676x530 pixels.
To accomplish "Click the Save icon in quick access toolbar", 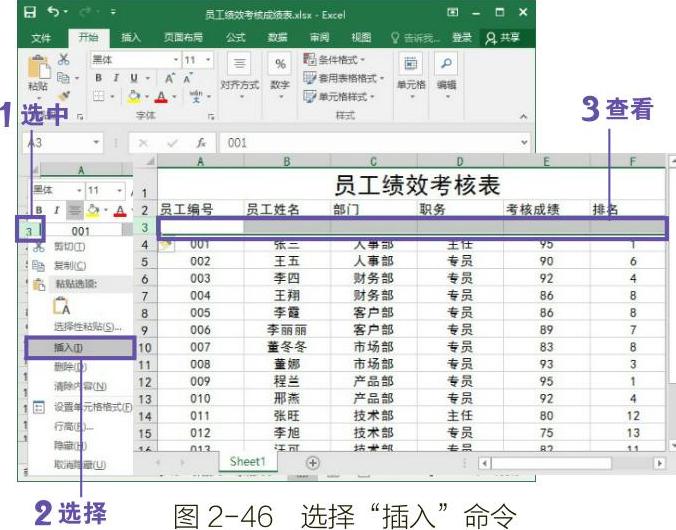I will click(x=30, y=13).
